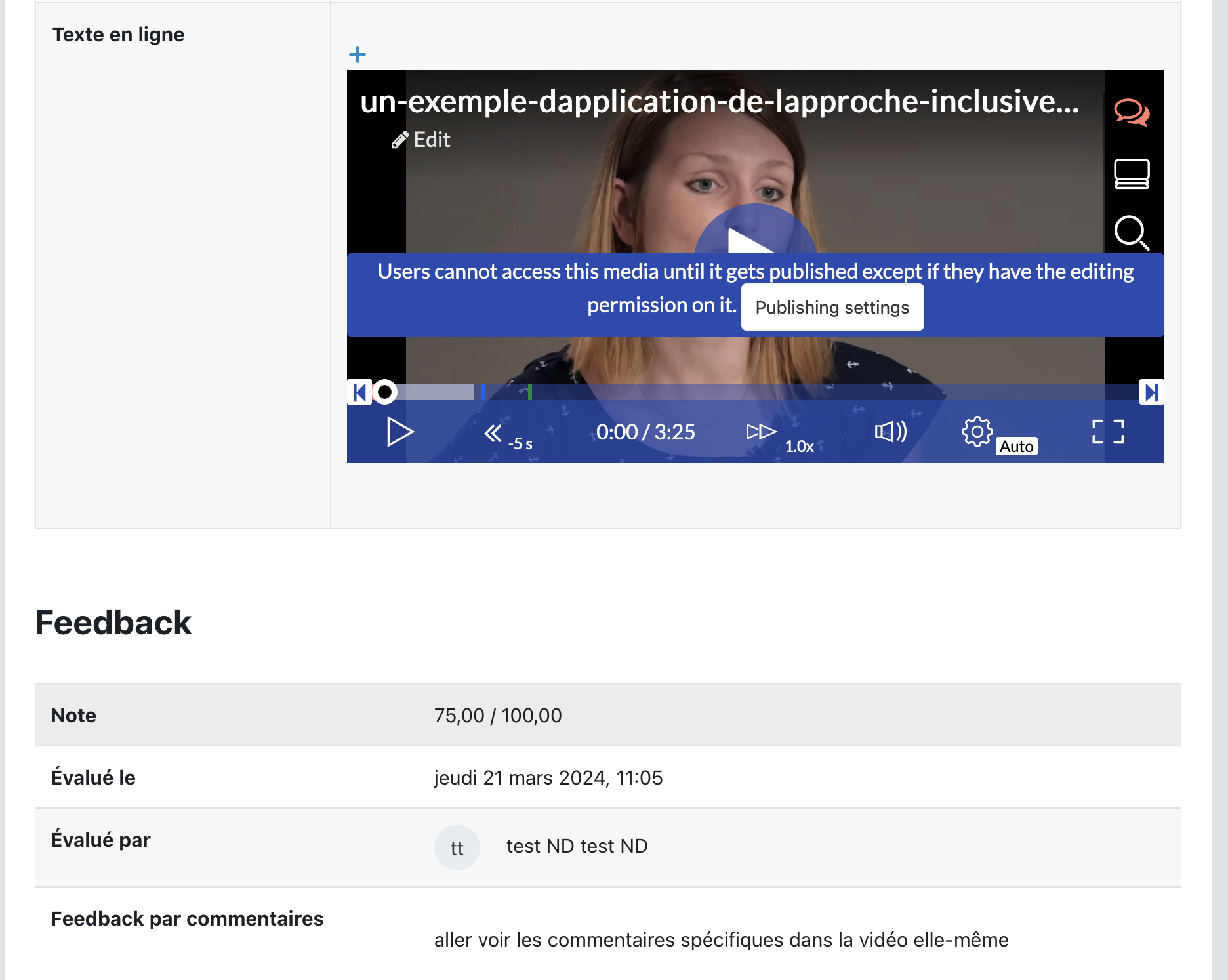Open evaluator profile test ND test ND

click(577, 846)
